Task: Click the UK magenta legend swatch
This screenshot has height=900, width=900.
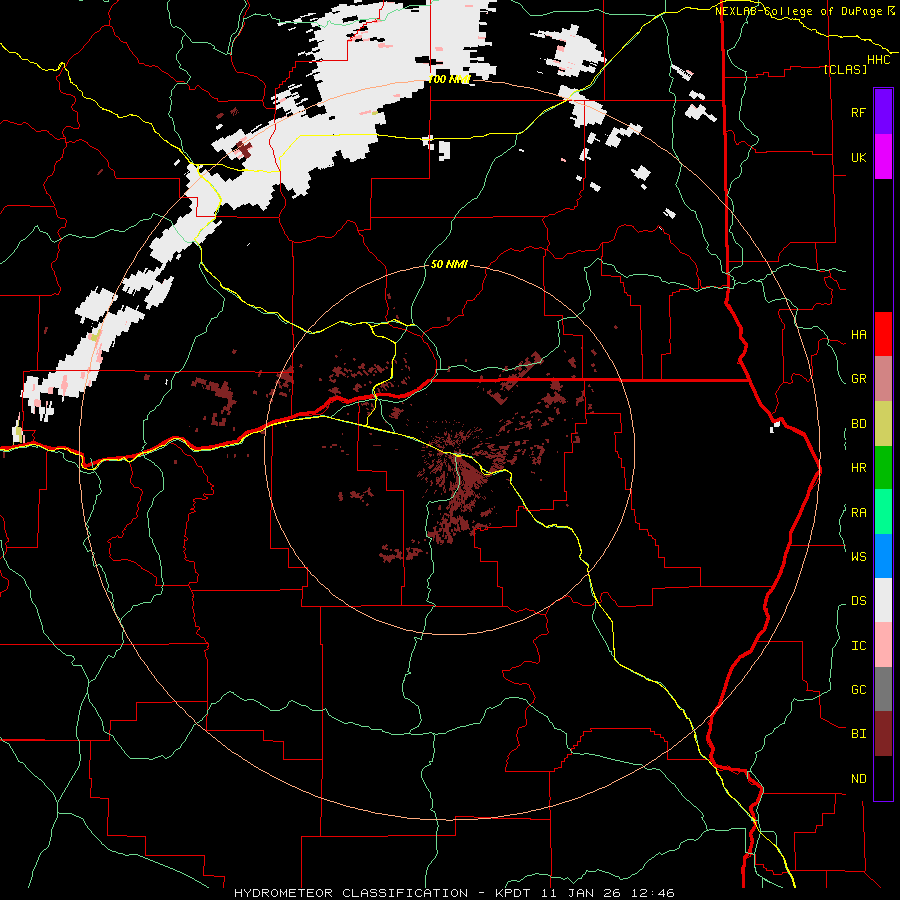Action: 883,157
